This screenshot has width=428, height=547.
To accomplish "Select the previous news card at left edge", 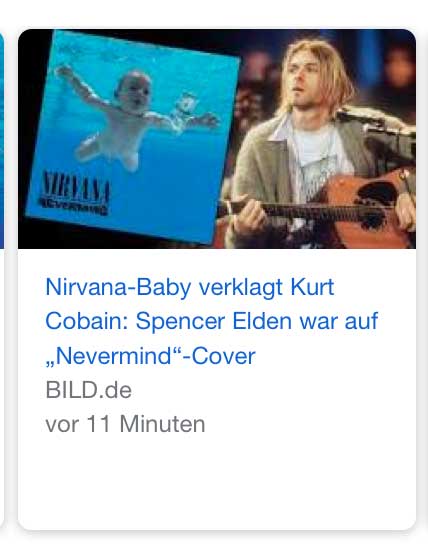I will pos(2,140).
